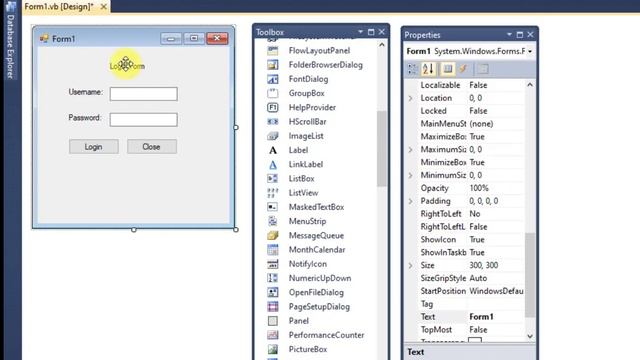
Task: Select the LinkLabel control icon
Action: 273,164
